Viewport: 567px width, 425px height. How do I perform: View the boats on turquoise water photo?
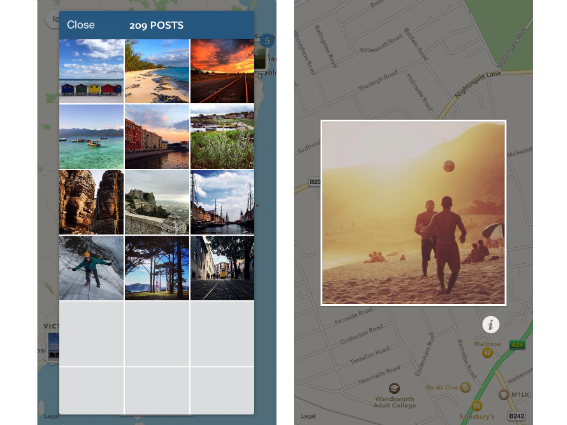[91, 137]
